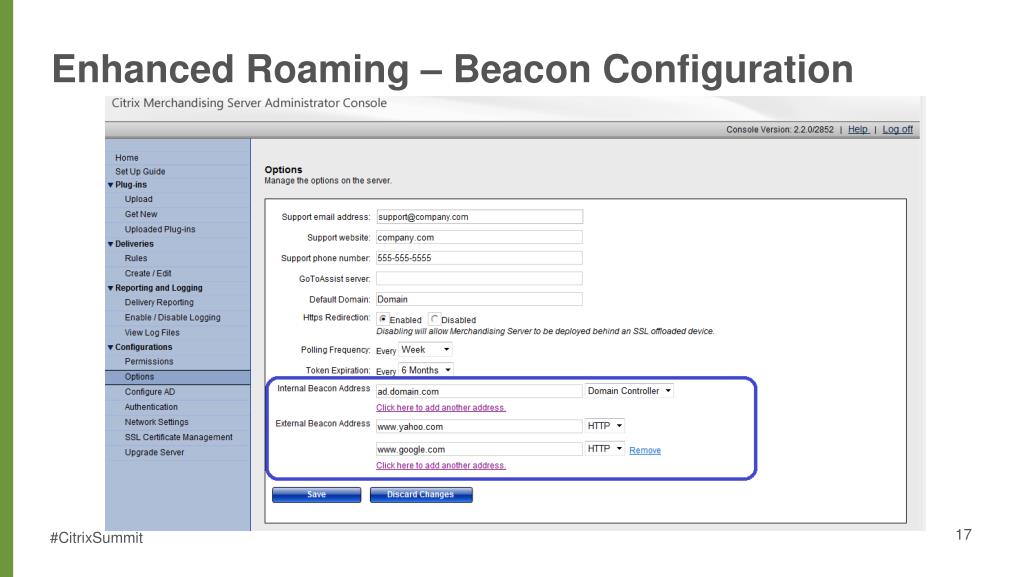Open the Authentication configuration page
This screenshot has height=577, width=1023.
151,407
